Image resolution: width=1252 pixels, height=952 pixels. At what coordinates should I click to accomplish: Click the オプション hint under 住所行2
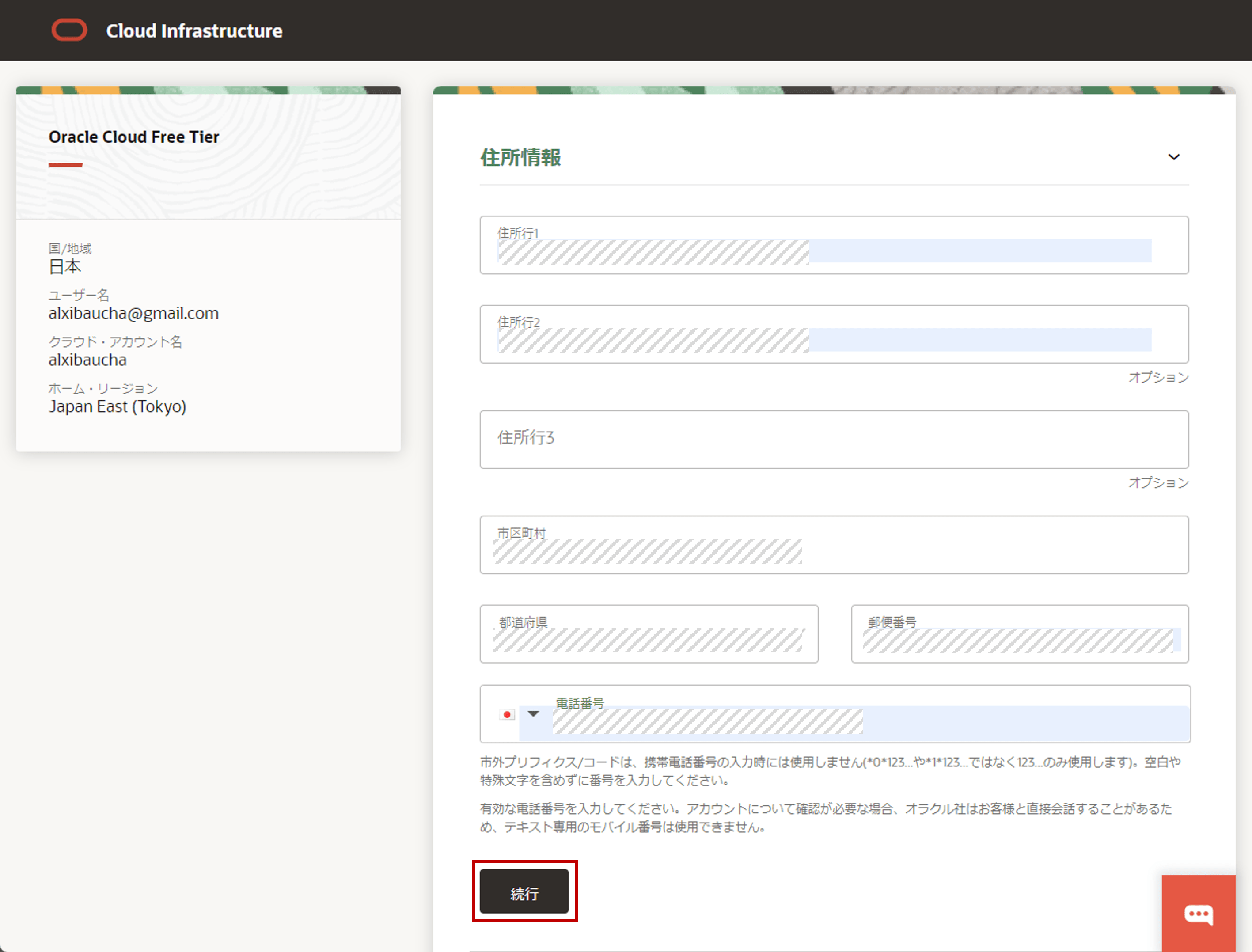coord(1158,377)
